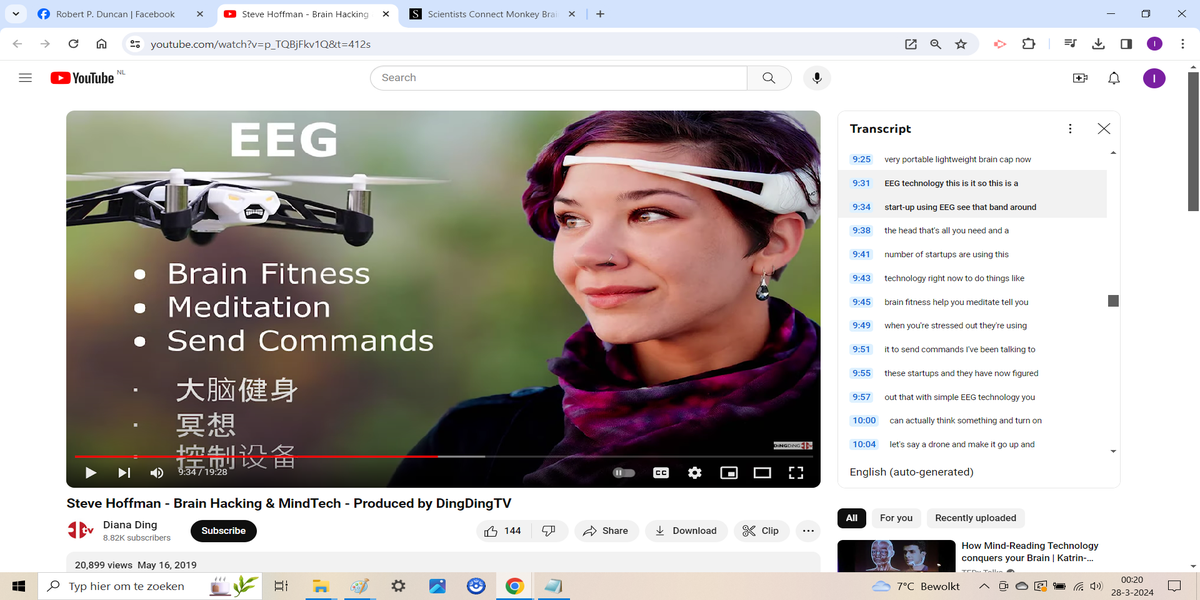
Task: Click the Clip button
Action: coord(761,531)
